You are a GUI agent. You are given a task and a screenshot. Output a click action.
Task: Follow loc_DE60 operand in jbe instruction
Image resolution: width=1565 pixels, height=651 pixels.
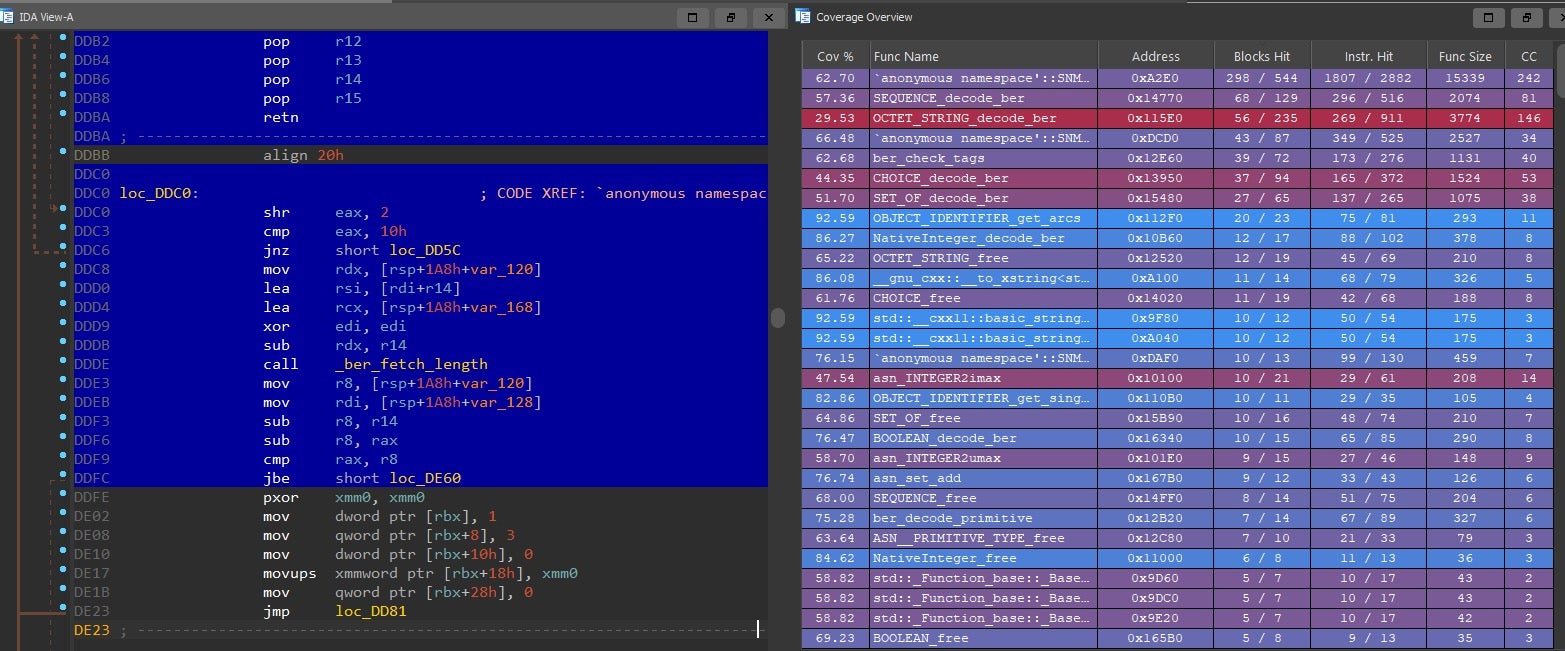tap(426, 478)
